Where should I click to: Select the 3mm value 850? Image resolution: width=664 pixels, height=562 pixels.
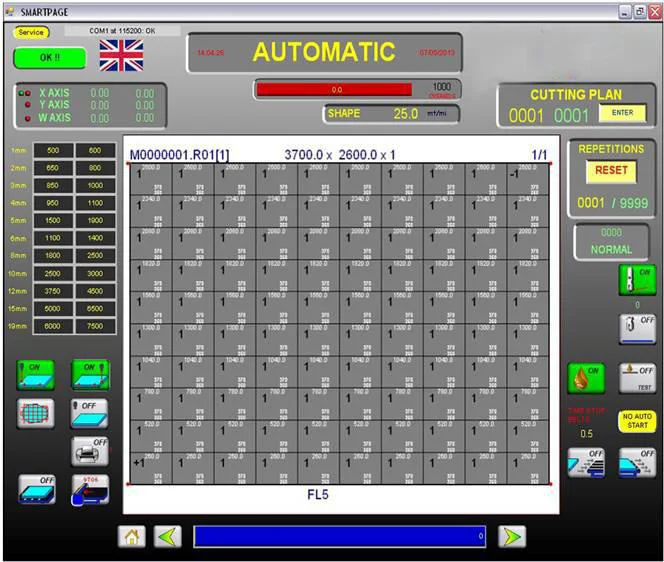[x=53, y=185]
